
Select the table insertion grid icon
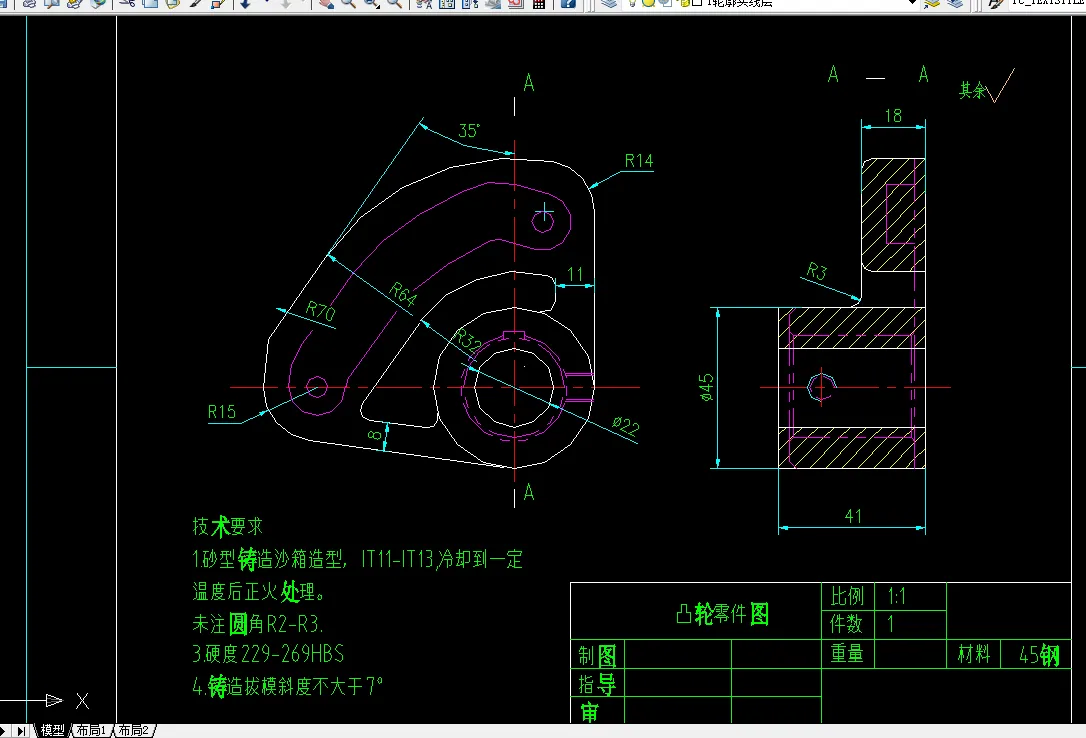pyautogui.click(x=538, y=5)
